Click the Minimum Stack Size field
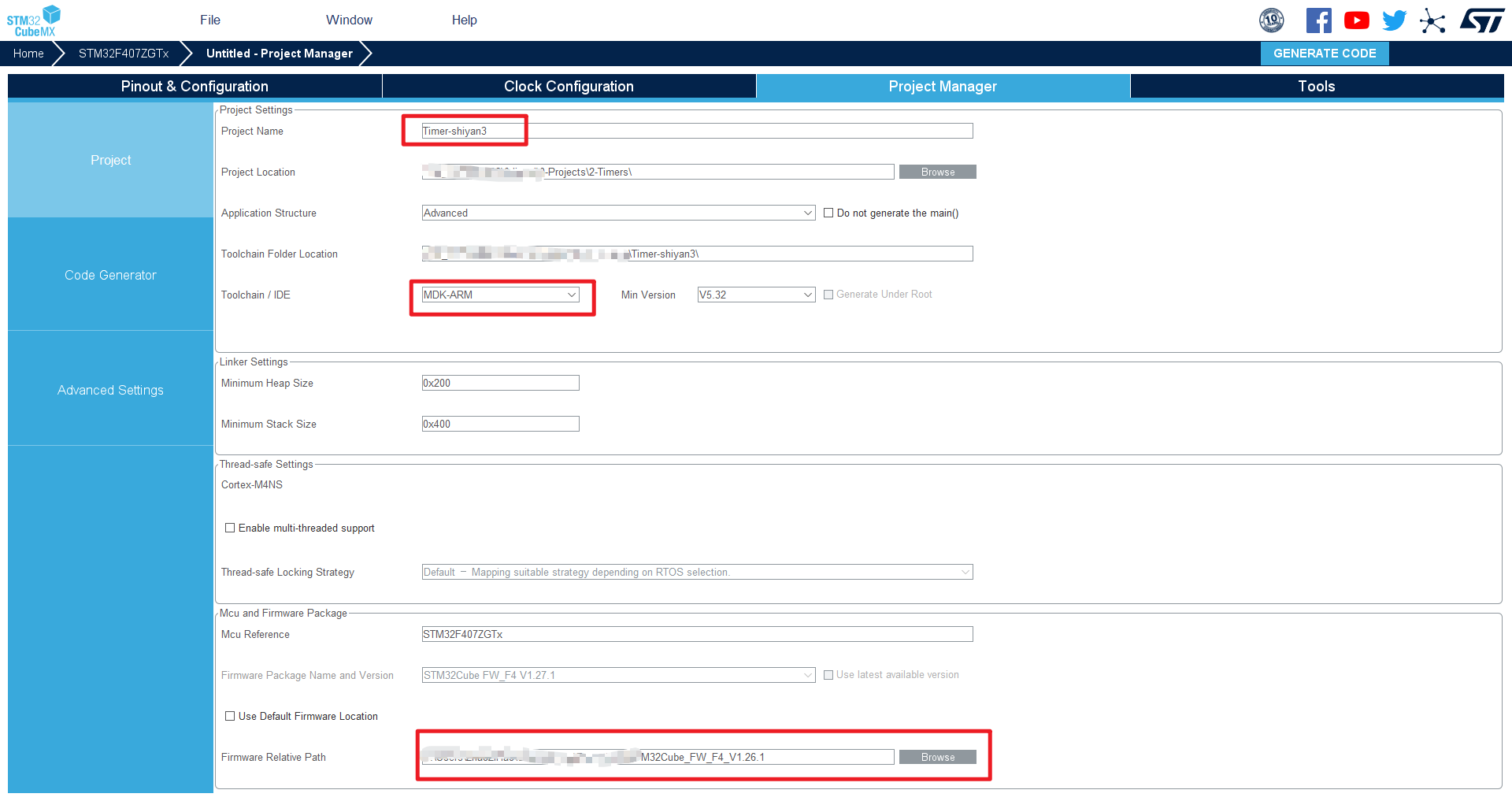The image size is (1512, 801). tap(500, 424)
